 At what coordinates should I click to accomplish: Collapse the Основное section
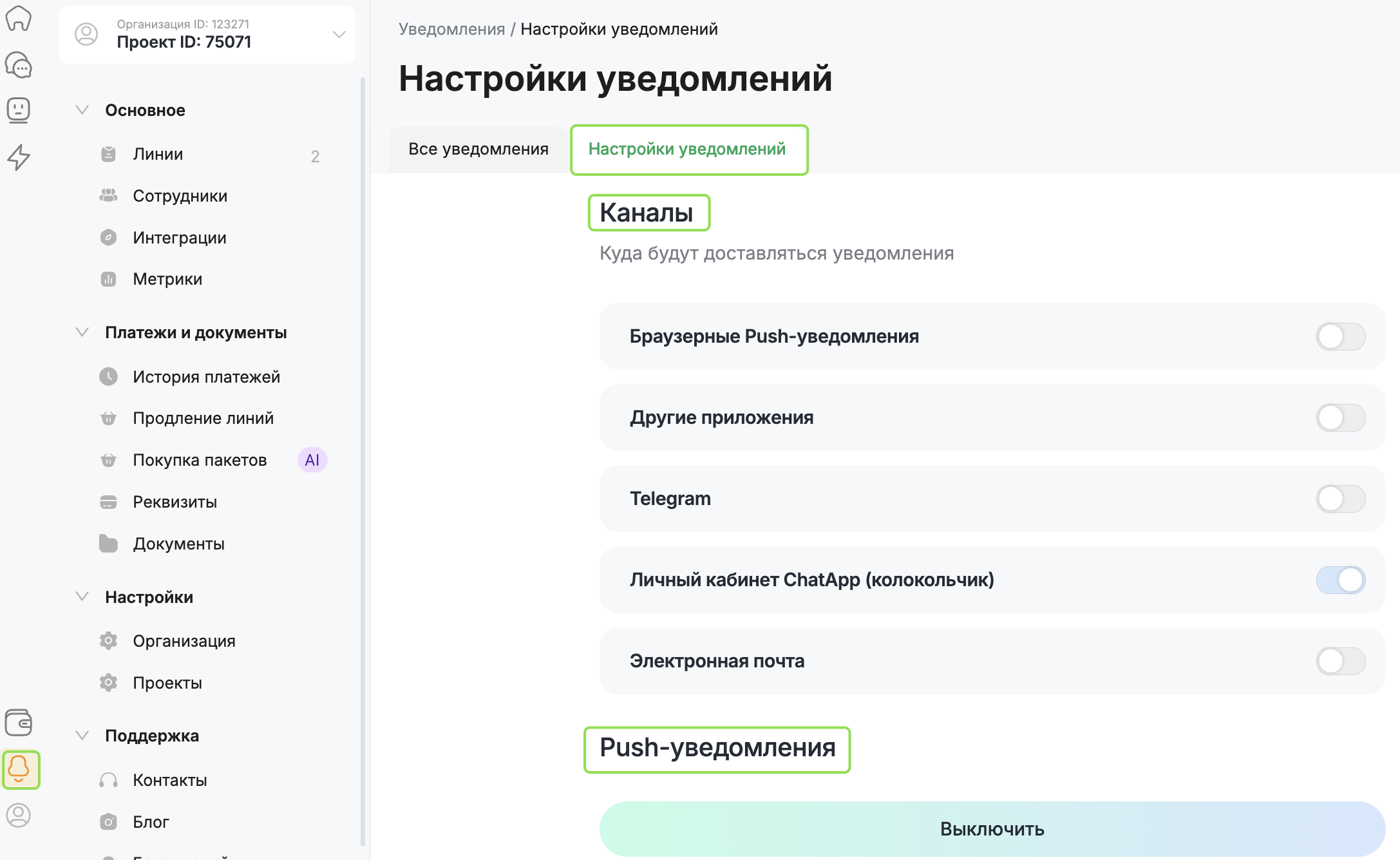[82, 110]
